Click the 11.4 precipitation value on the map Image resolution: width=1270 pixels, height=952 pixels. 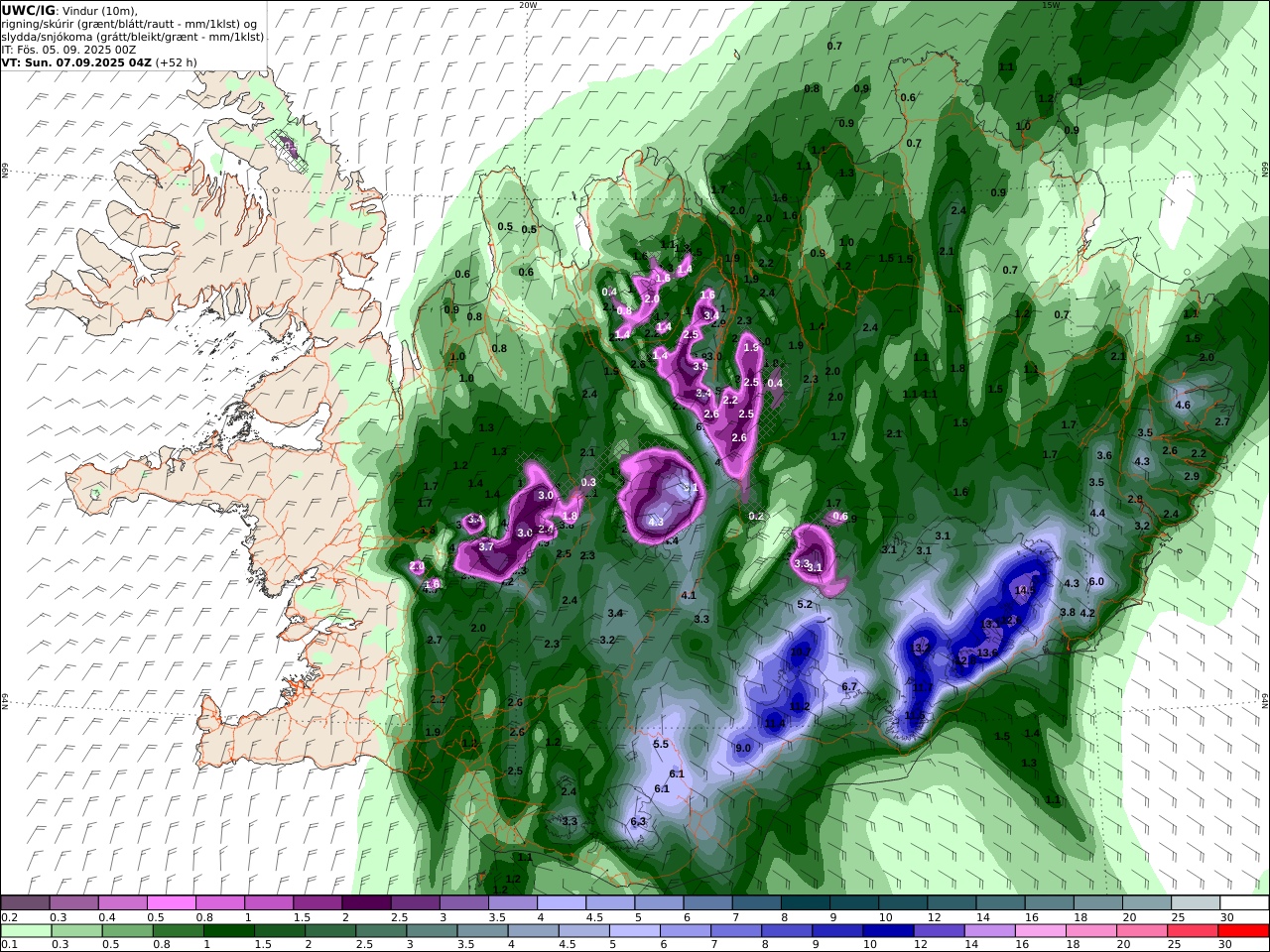[x=775, y=724]
